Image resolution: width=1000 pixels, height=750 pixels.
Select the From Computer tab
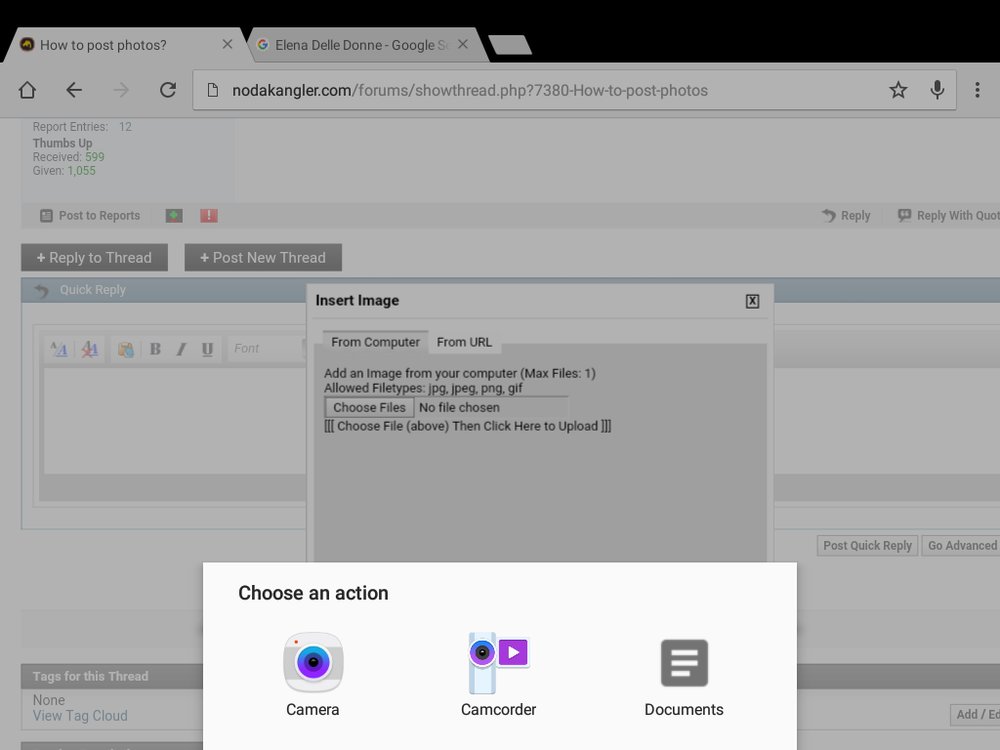(375, 342)
